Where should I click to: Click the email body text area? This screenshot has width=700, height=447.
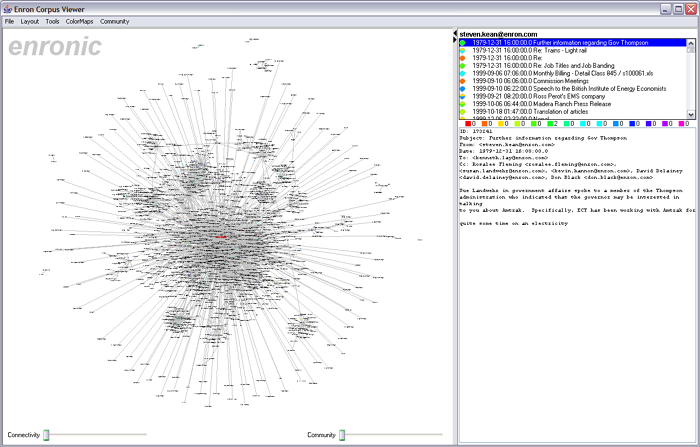(577, 285)
